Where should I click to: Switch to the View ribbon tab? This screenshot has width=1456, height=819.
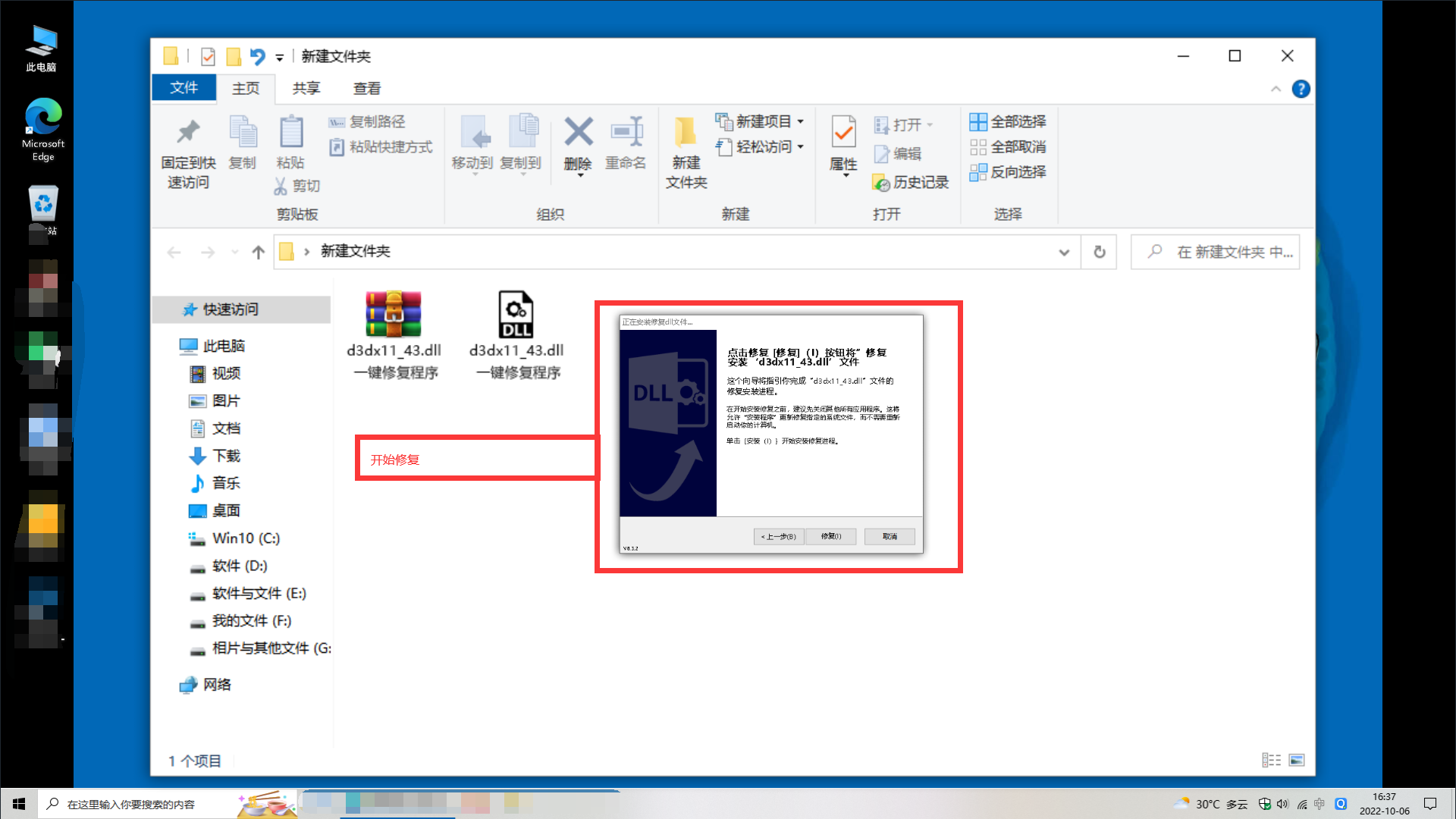[x=367, y=88]
